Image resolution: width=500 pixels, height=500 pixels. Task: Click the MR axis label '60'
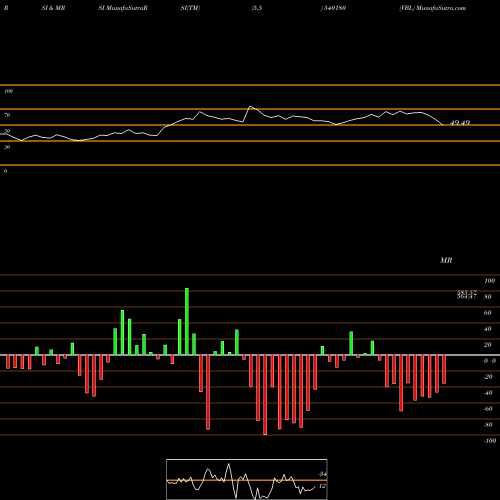coord(488,313)
